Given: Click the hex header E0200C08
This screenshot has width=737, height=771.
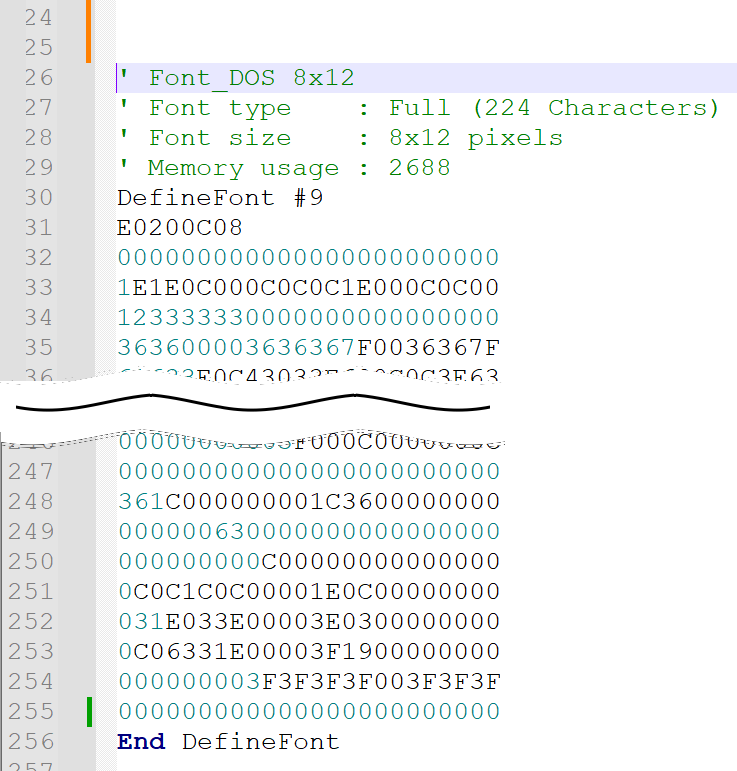Looking at the screenshot, I should click(x=180, y=228).
